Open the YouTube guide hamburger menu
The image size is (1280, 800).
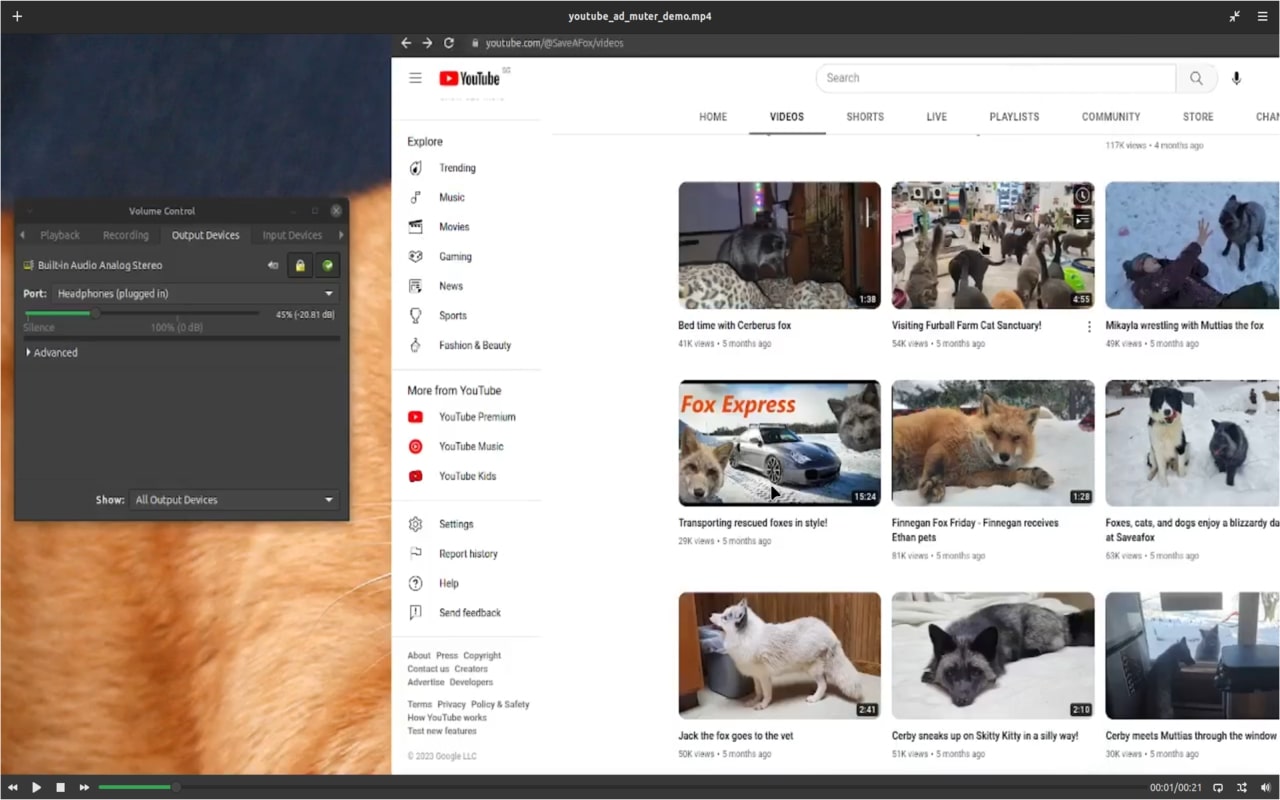coord(415,78)
